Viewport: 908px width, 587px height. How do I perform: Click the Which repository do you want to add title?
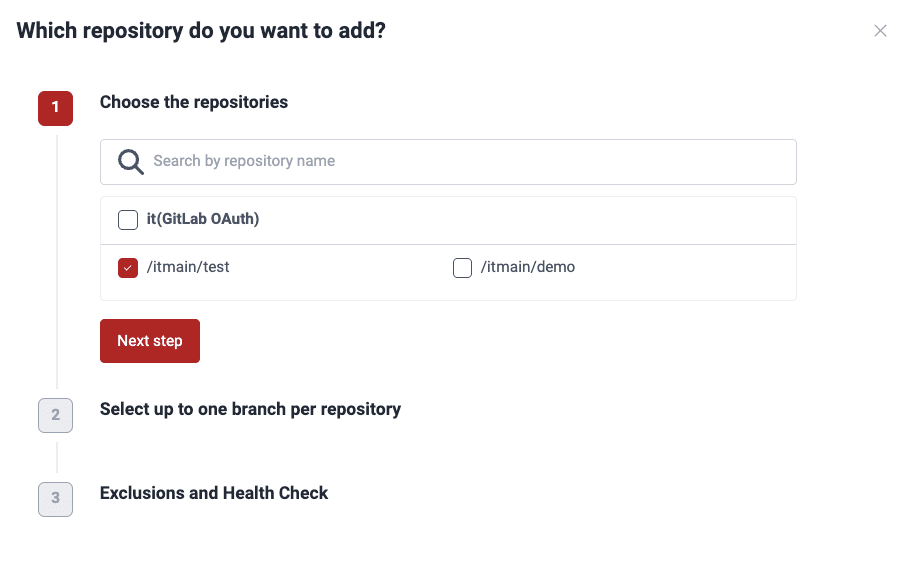point(201,31)
